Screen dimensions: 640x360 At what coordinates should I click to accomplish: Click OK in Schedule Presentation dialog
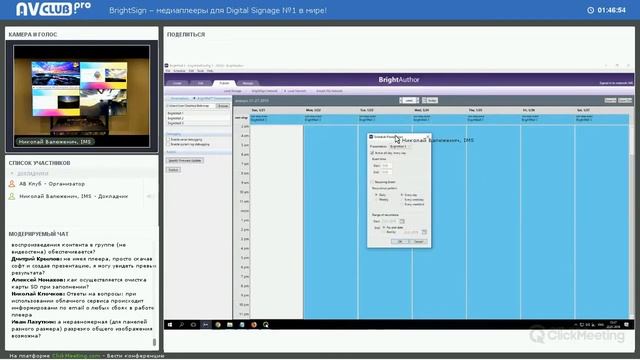point(400,242)
